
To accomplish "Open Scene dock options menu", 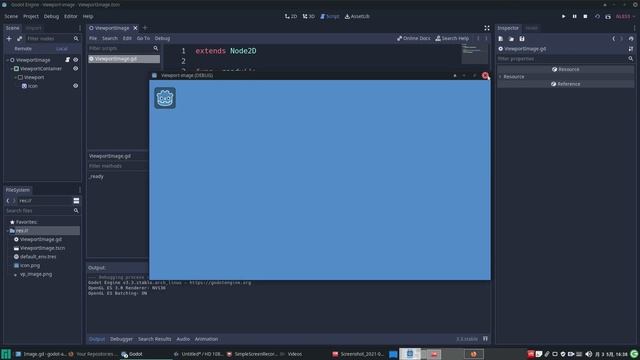I will [x=80, y=28].
